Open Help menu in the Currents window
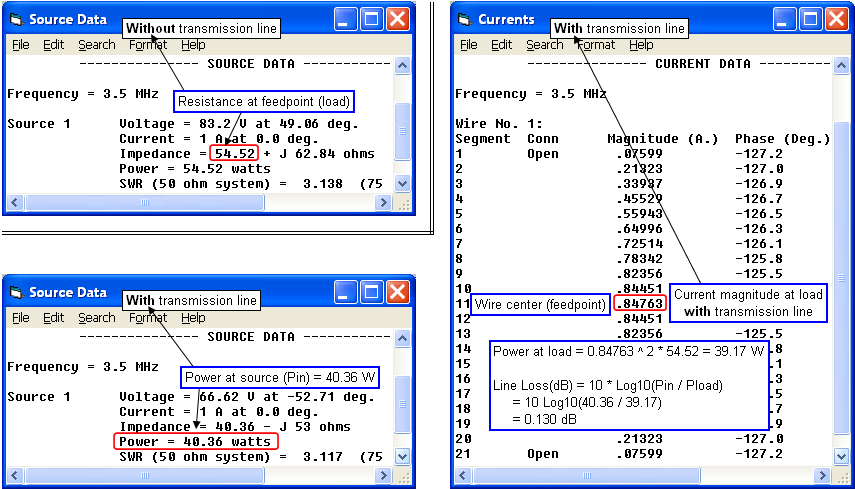 (x=641, y=45)
